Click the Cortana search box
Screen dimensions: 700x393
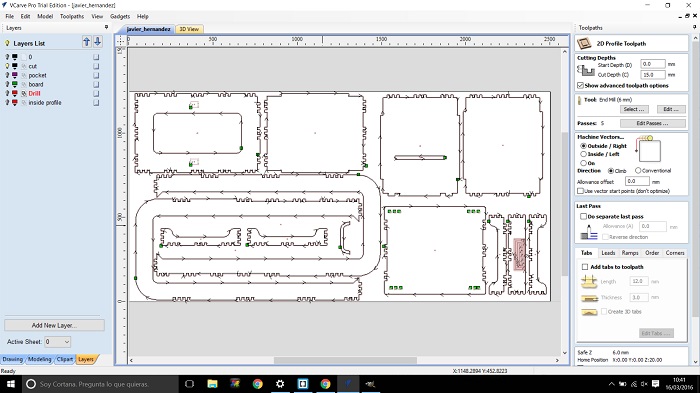pyautogui.click(x=100, y=384)
